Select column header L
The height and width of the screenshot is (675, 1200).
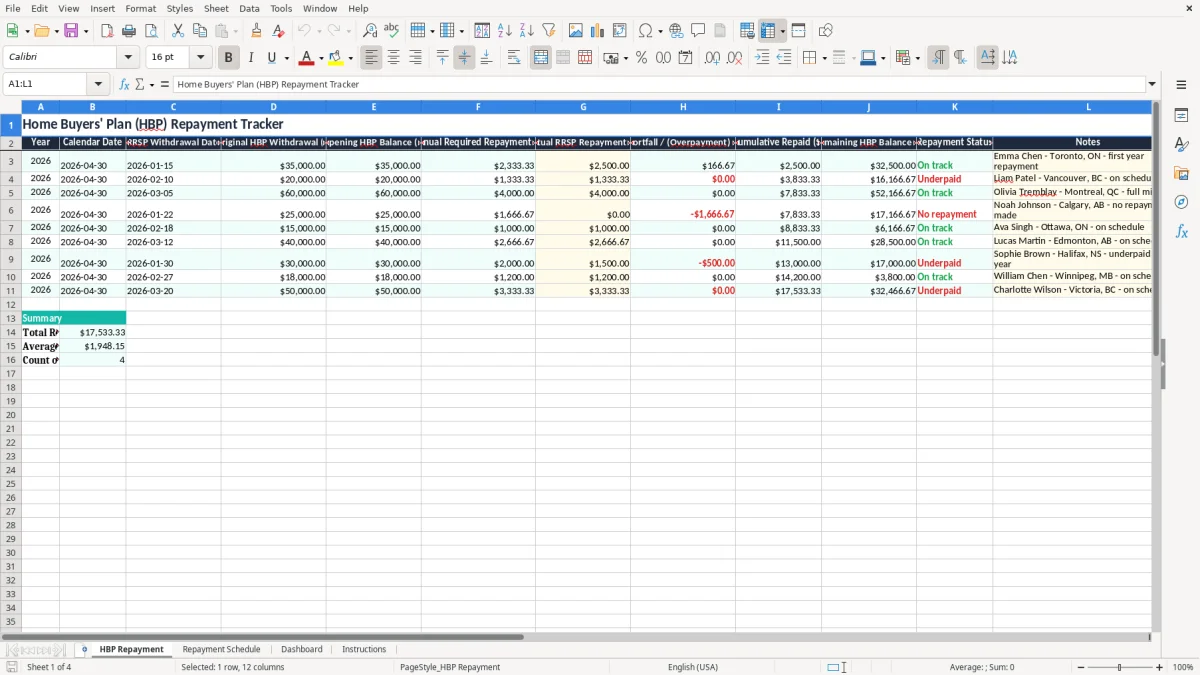coord(1089,107)
